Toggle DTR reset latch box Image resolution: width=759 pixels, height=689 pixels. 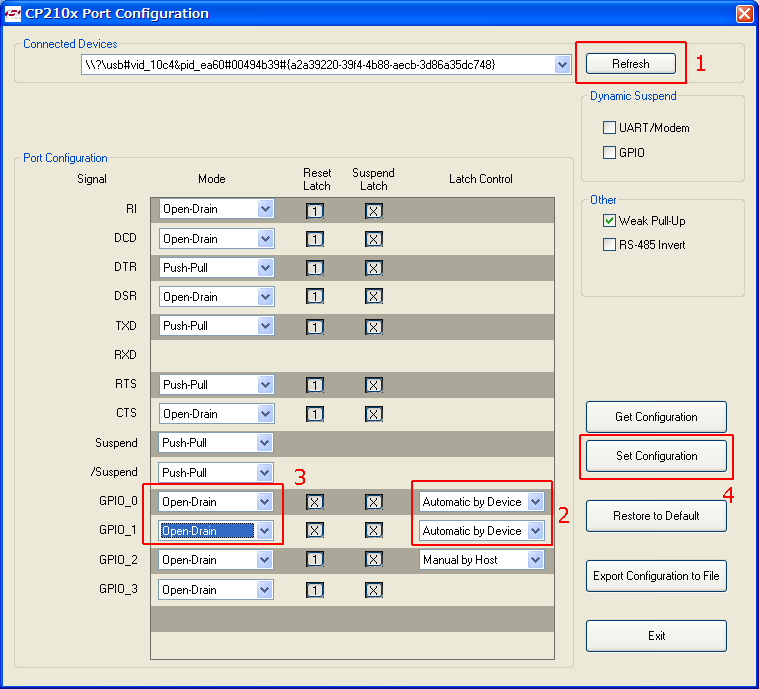315,268
